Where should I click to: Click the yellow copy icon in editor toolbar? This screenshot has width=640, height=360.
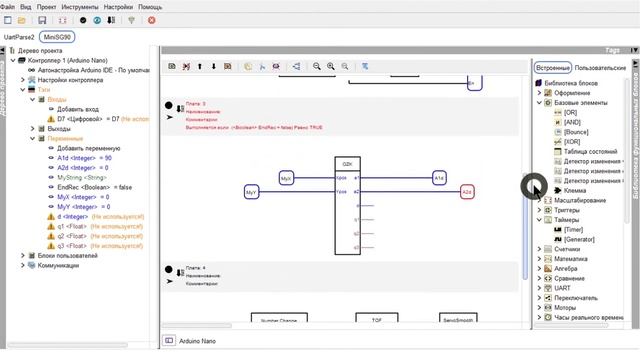(x=248, y=66)
